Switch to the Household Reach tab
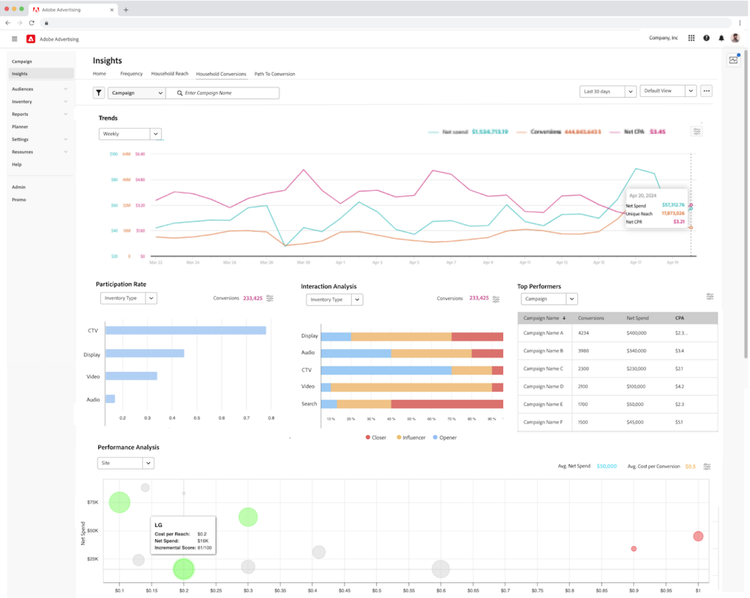The width and height of the screenshot is (750, 598). coord(169,74)
